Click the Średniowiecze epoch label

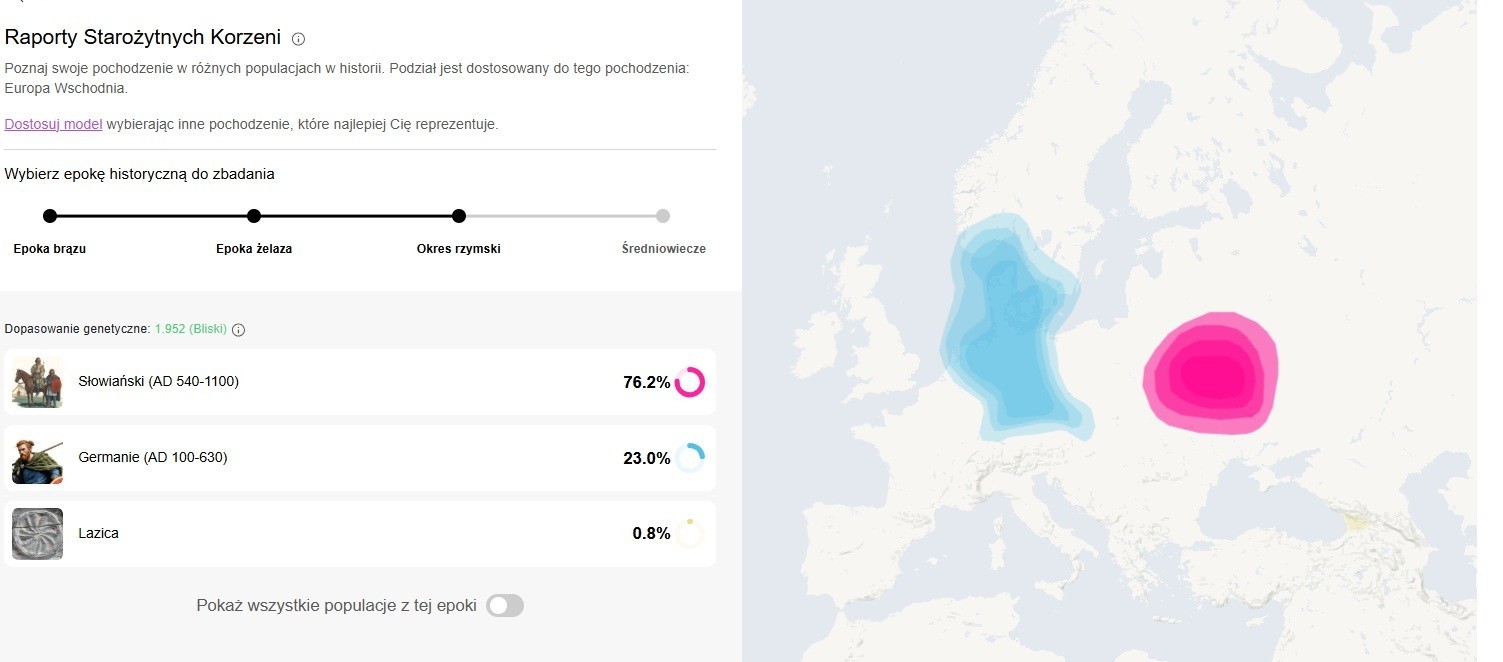point(663,249)
